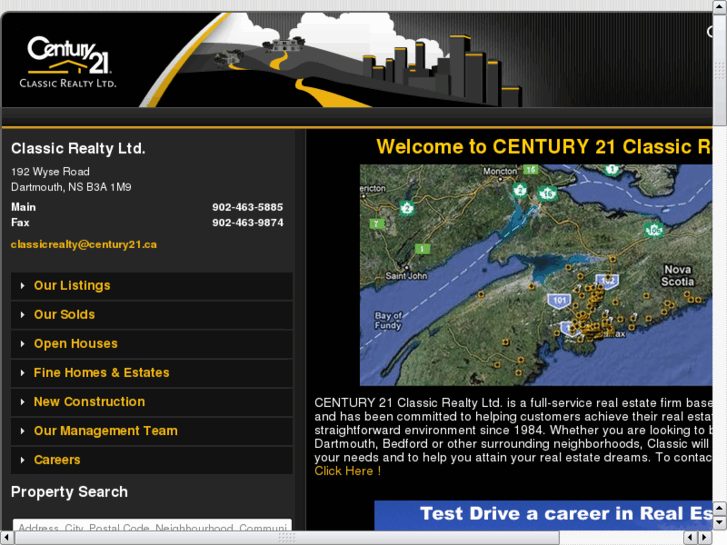Screen dimensions: 727x545
Task: Click the Classic Realty Ltd. heading
Action: point(78,148)
